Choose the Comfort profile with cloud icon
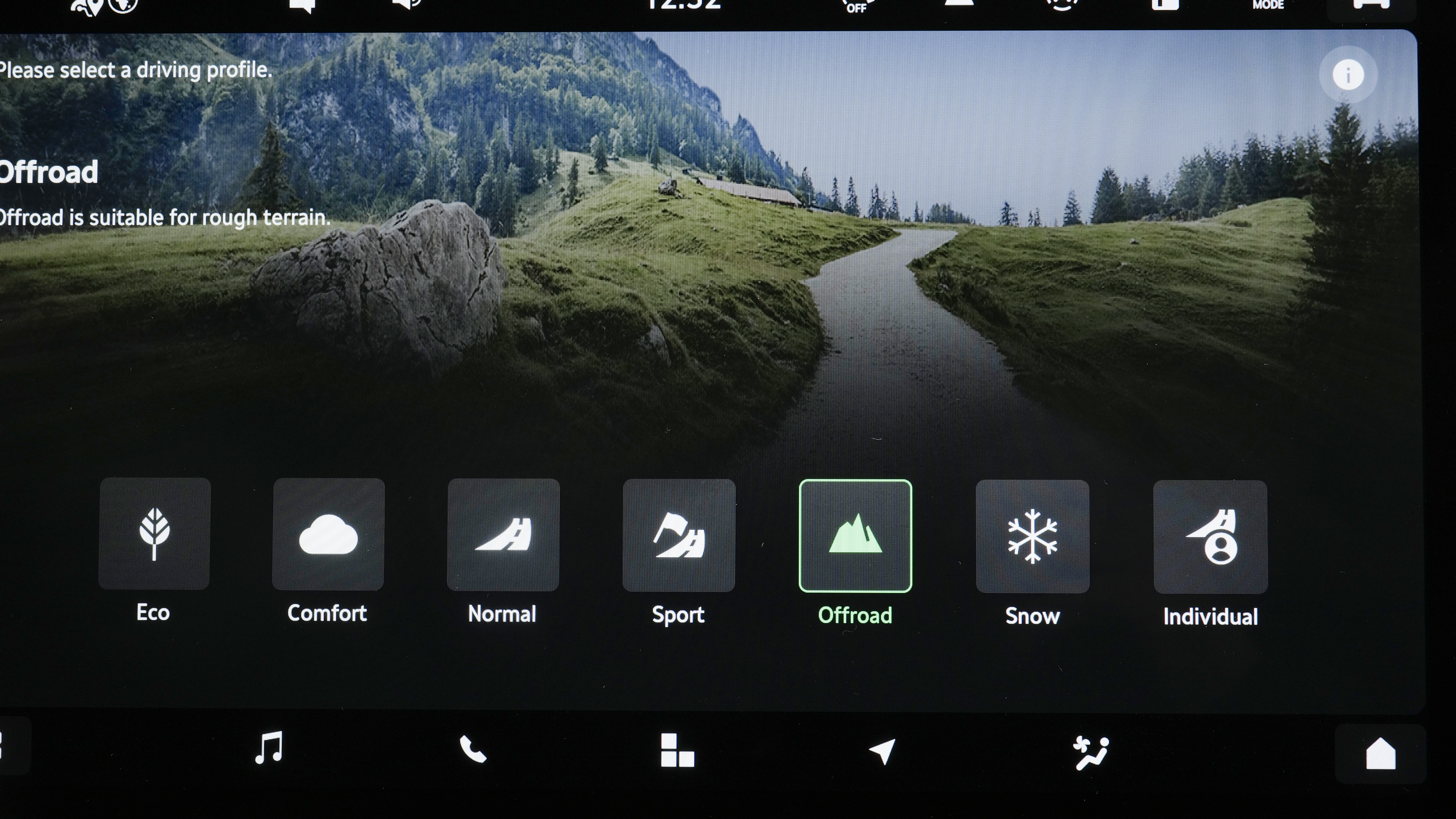This screenshot has height=819, width=1456. (328, 534)
